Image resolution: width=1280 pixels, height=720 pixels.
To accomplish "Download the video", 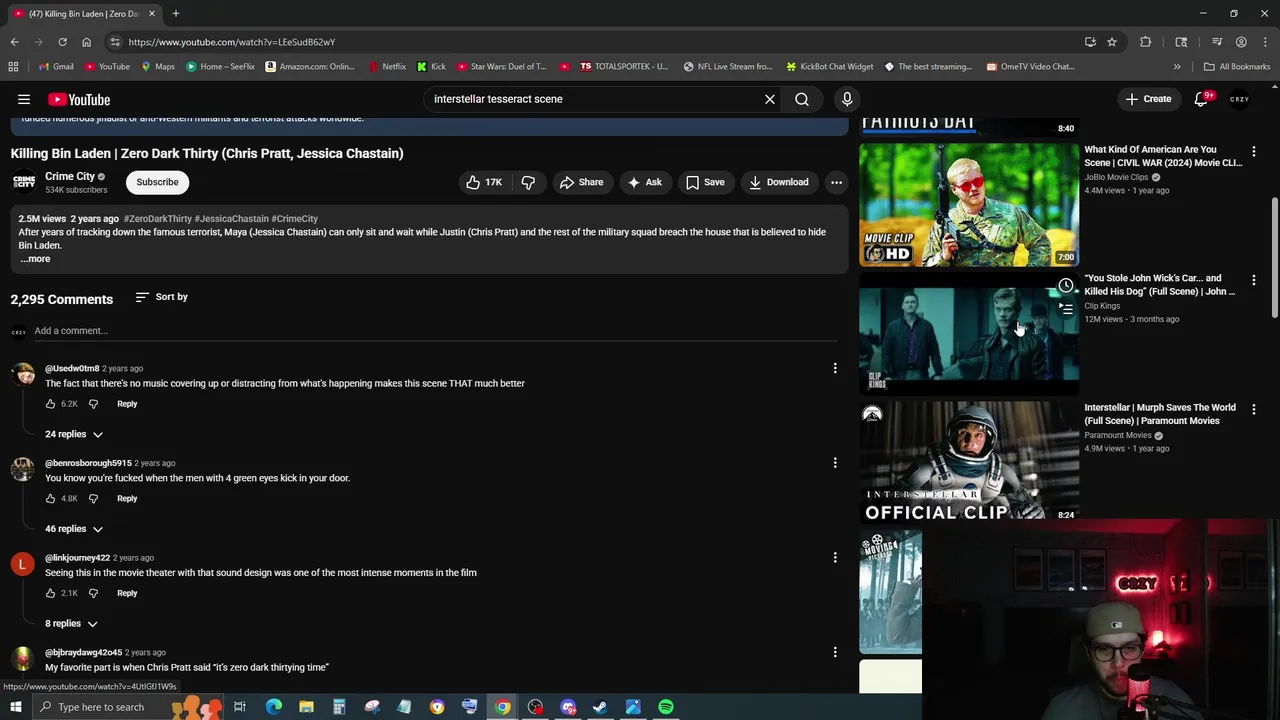I will point(779,182).
